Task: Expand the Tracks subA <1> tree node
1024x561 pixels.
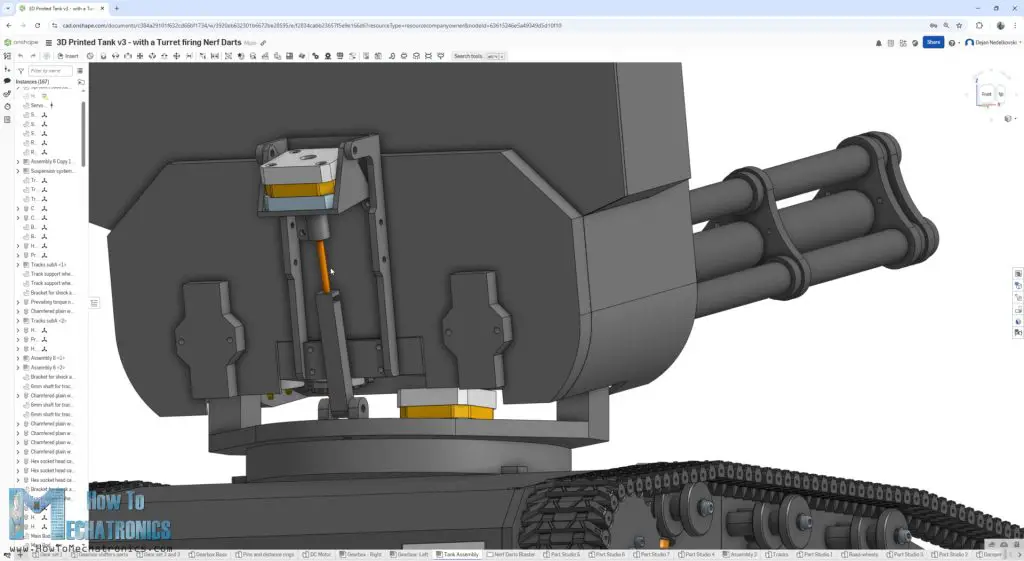Action: [x=18, y=265]
